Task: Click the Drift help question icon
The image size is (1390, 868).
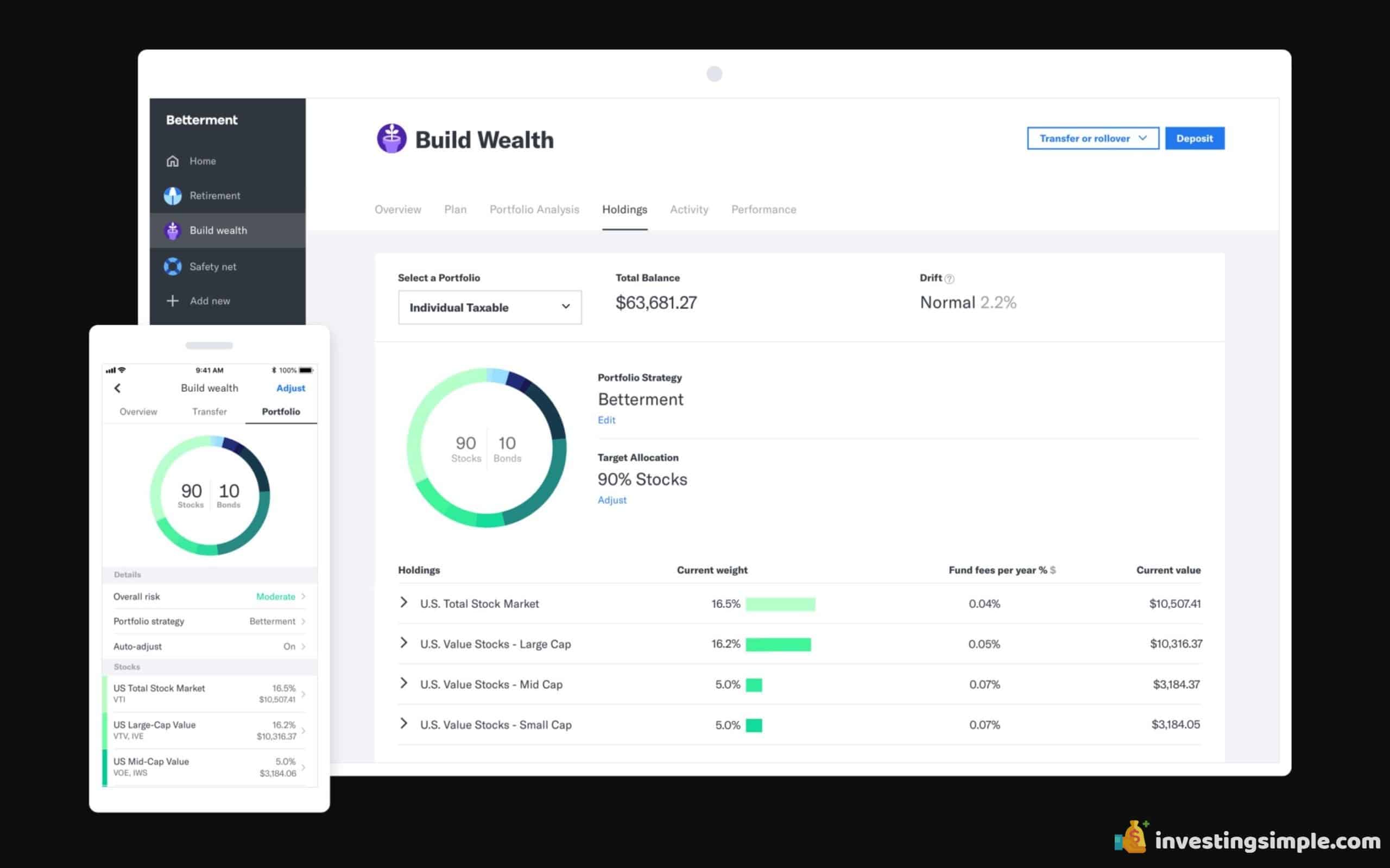Action: 950,279
